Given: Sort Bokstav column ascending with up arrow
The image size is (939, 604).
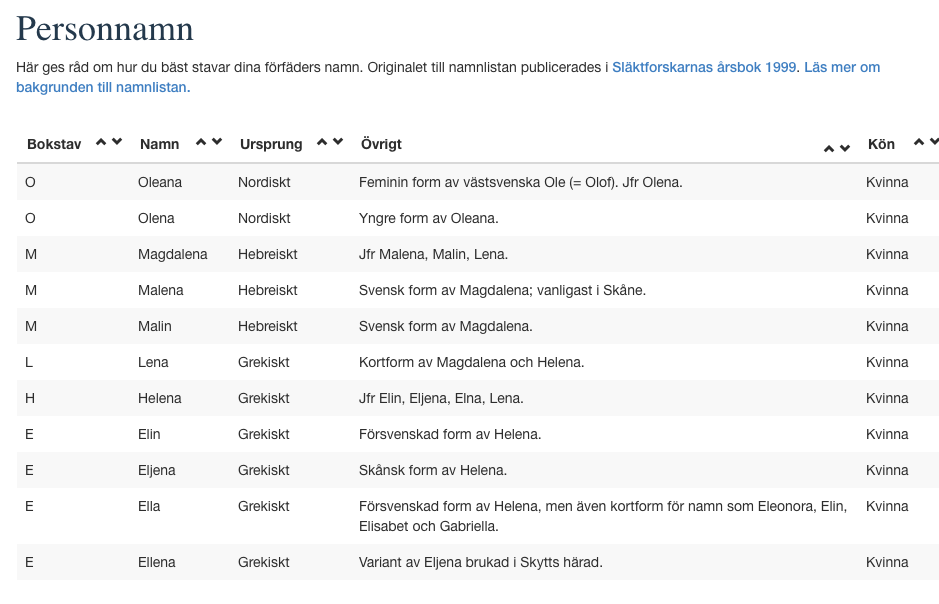Looking at the screenshot, I should pyautogui.click(x=101, y=142).
